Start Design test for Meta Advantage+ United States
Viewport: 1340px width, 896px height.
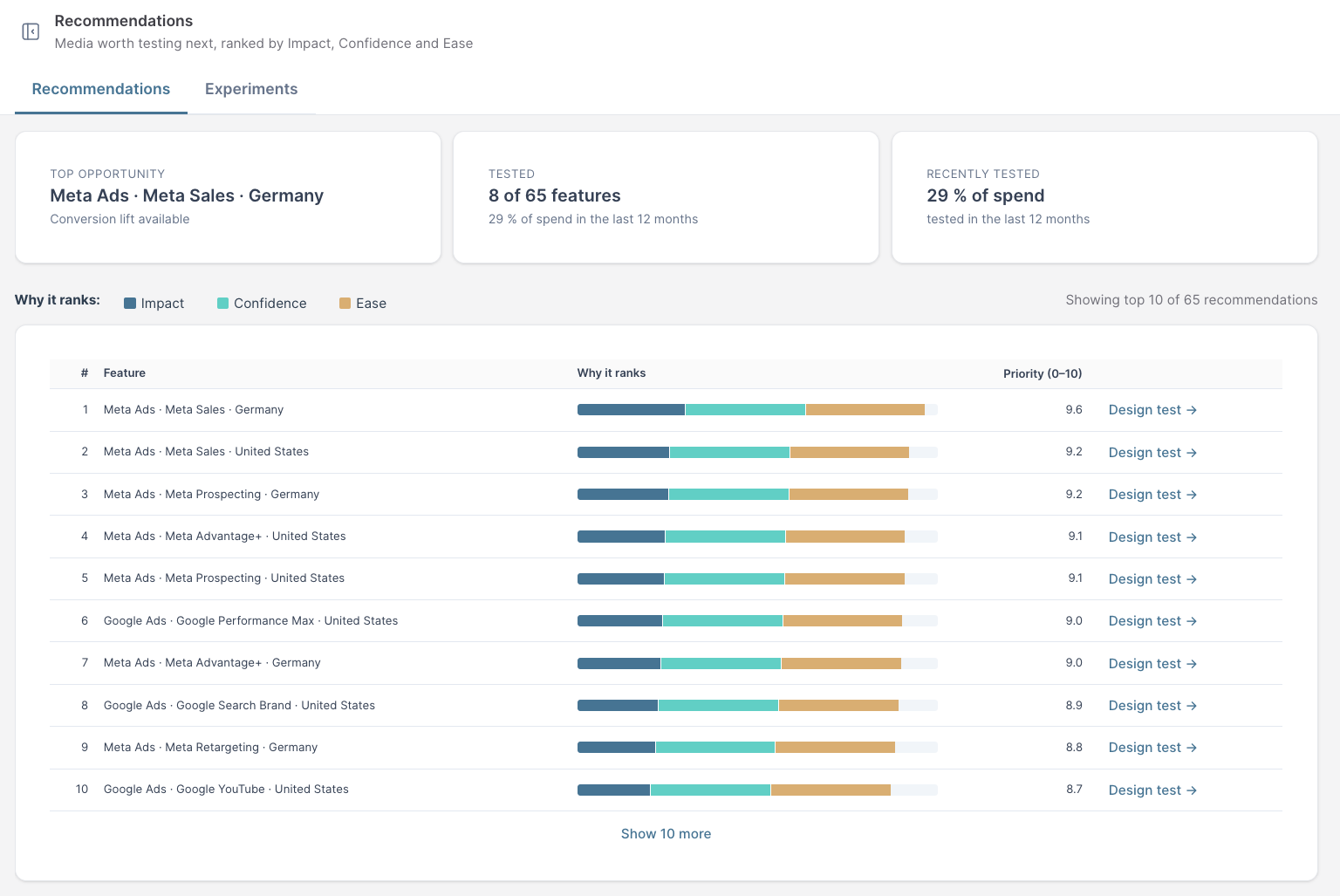coord(1152,537)
